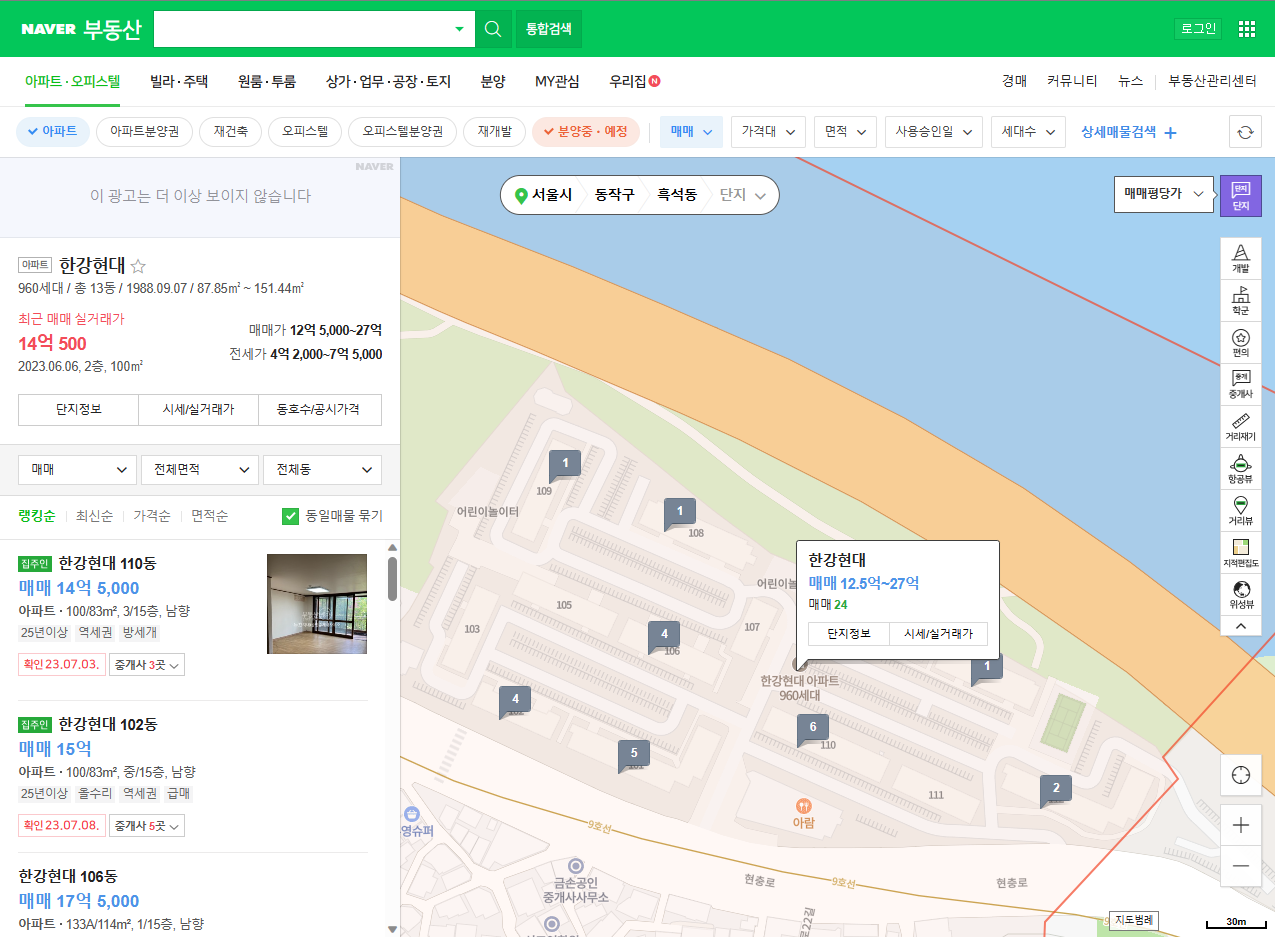Toggle the 오피스텔 filter chip
Image resolution: width=1275 pixels, height=937 pixels.
[x=305, y=131]
